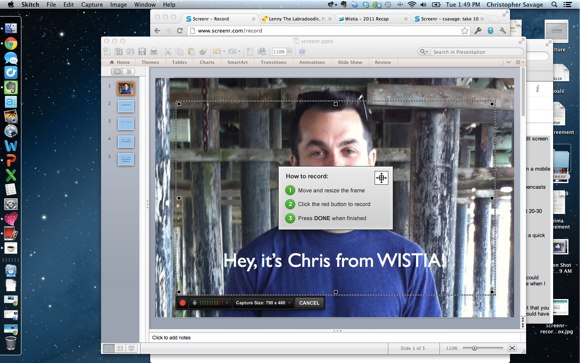Viewport: 580px width, 363px height.
Task: Click the Save icon in PowerPoint toolbar
Action: 142,51
